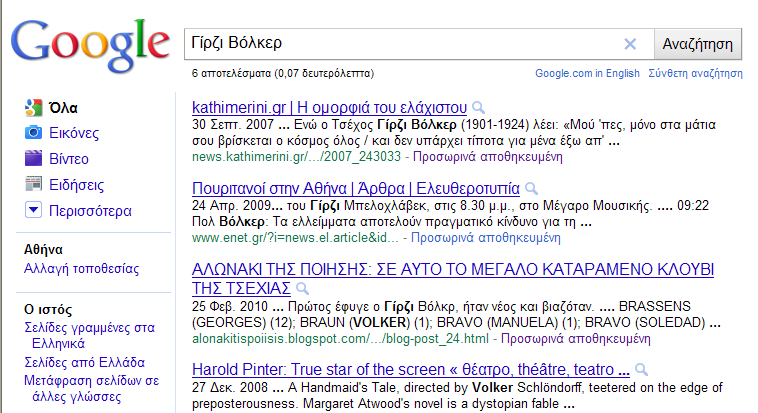
Task: Click the Όλα colored squares icon
Action: point(33,107)
